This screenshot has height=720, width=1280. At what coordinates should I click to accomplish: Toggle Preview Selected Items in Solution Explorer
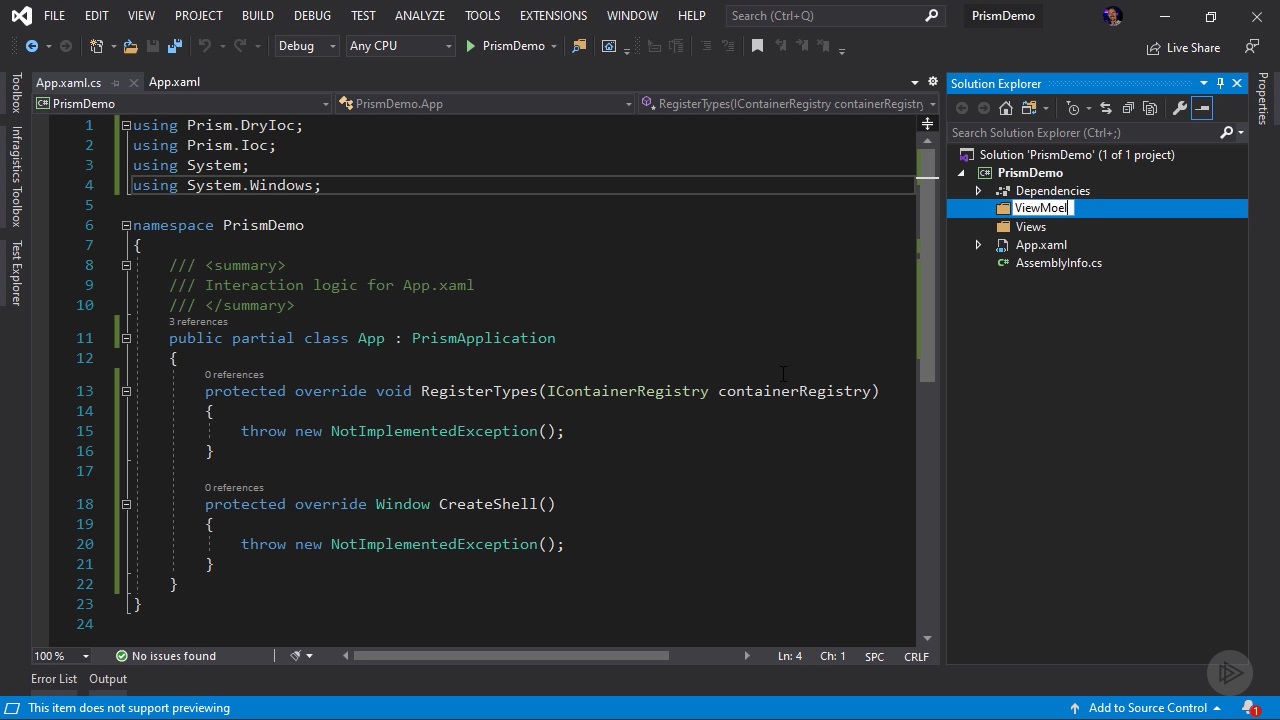1202,108
